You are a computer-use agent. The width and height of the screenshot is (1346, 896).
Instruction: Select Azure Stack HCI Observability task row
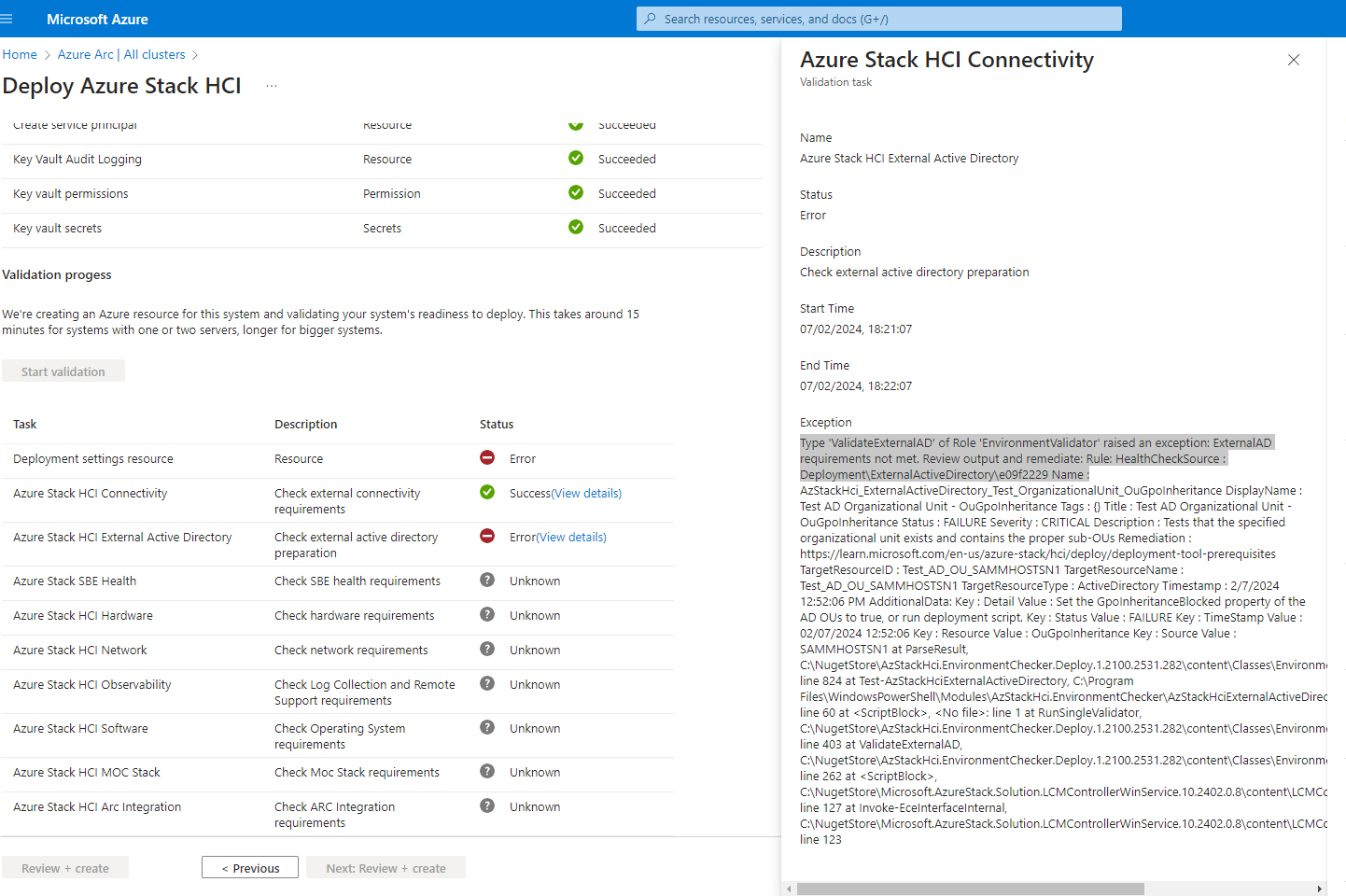click(x=336, y=692)
